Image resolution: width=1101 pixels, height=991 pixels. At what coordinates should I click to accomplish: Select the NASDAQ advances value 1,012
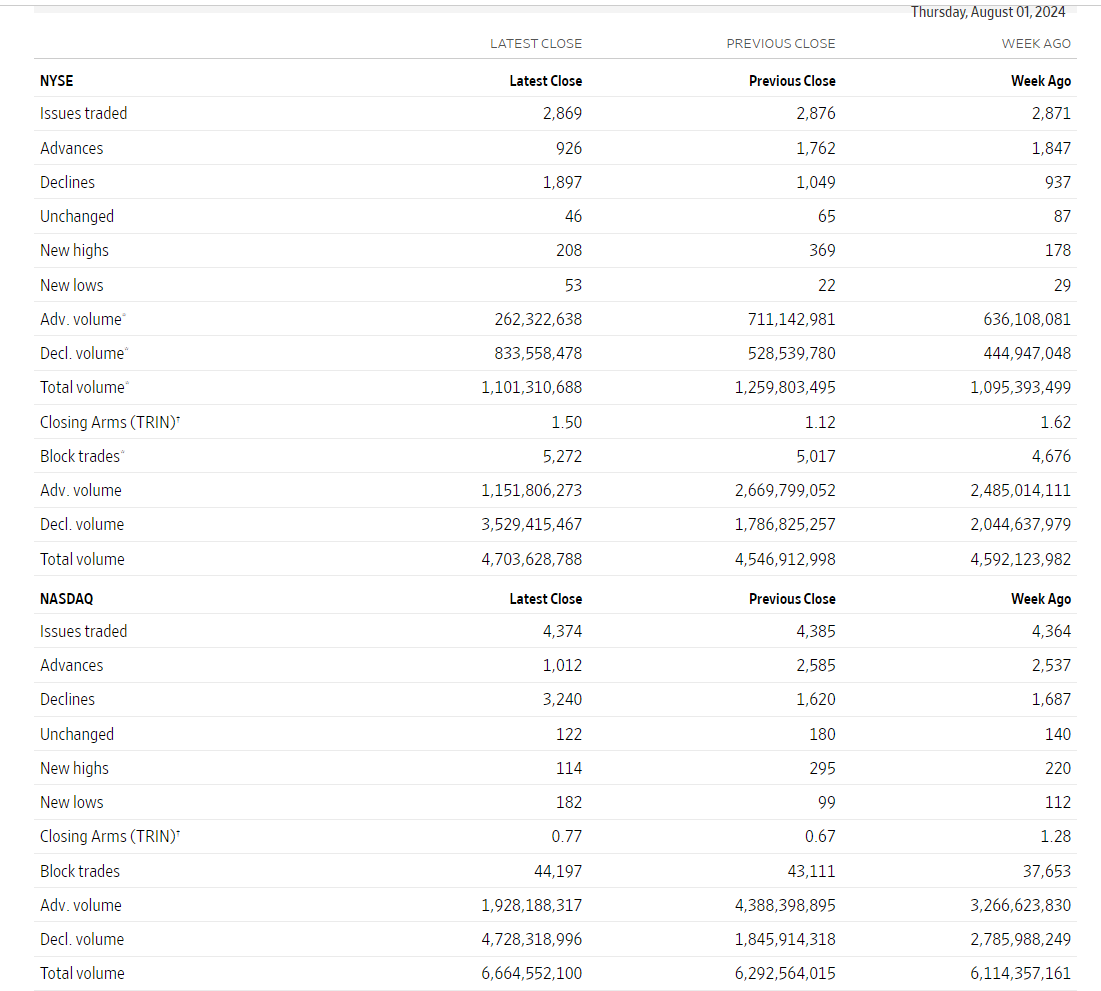pos(562,665)
